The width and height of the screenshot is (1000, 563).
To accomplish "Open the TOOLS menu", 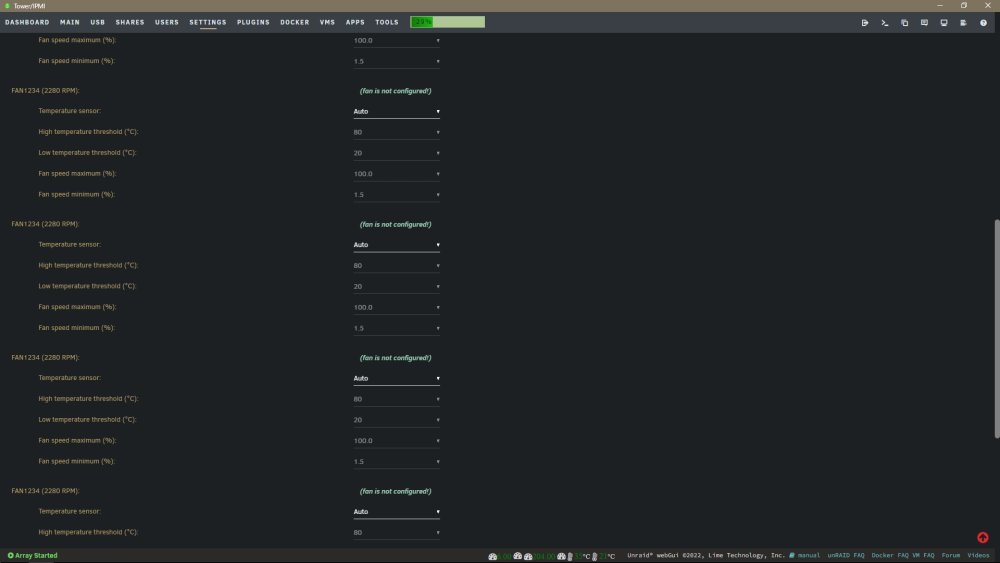I will coord(386,22).
